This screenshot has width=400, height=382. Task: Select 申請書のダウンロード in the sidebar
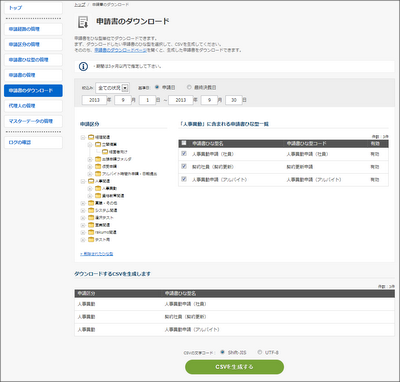pyautogui.click(x=33, y=90)
